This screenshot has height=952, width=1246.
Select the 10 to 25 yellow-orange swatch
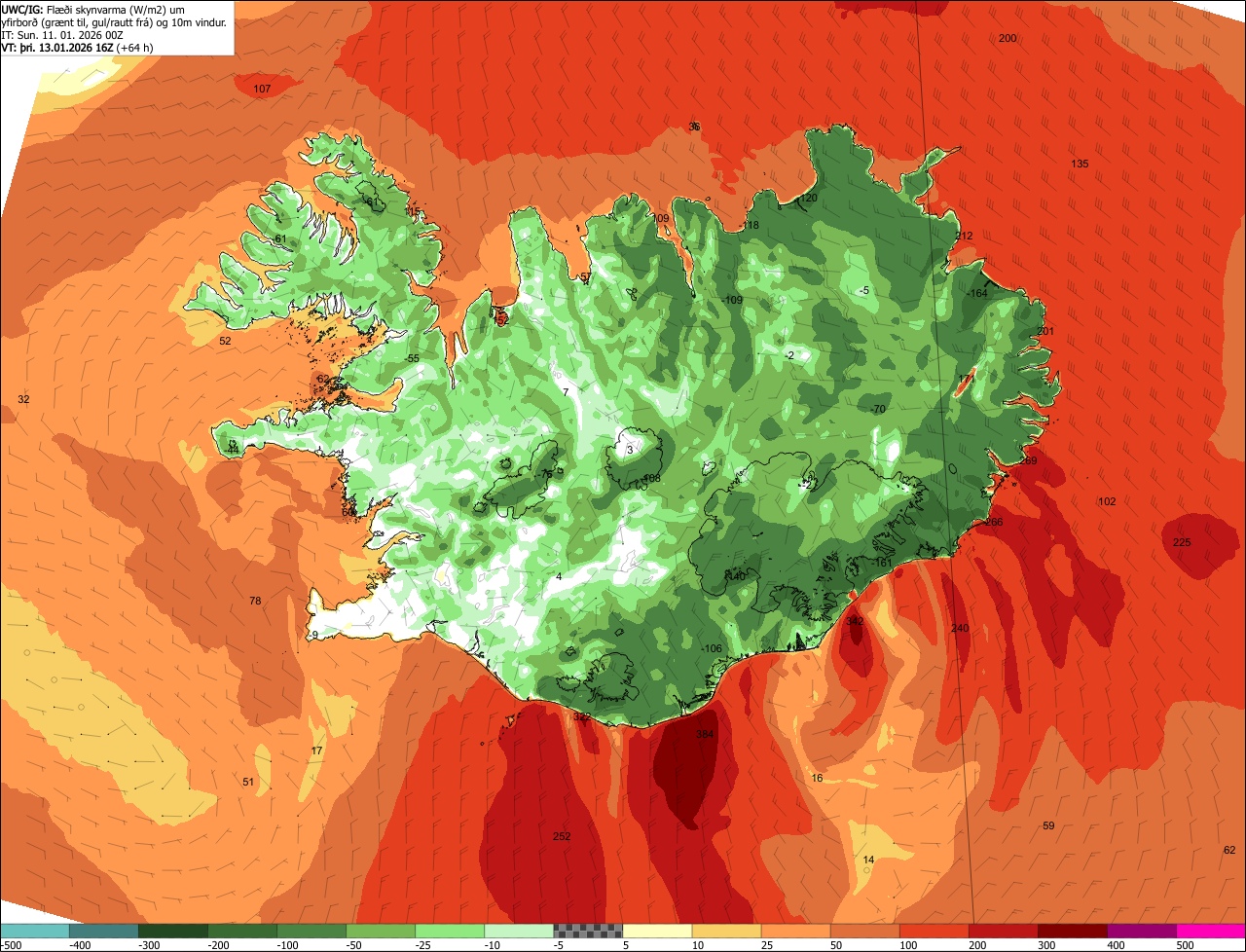click(x=726, y=930)
